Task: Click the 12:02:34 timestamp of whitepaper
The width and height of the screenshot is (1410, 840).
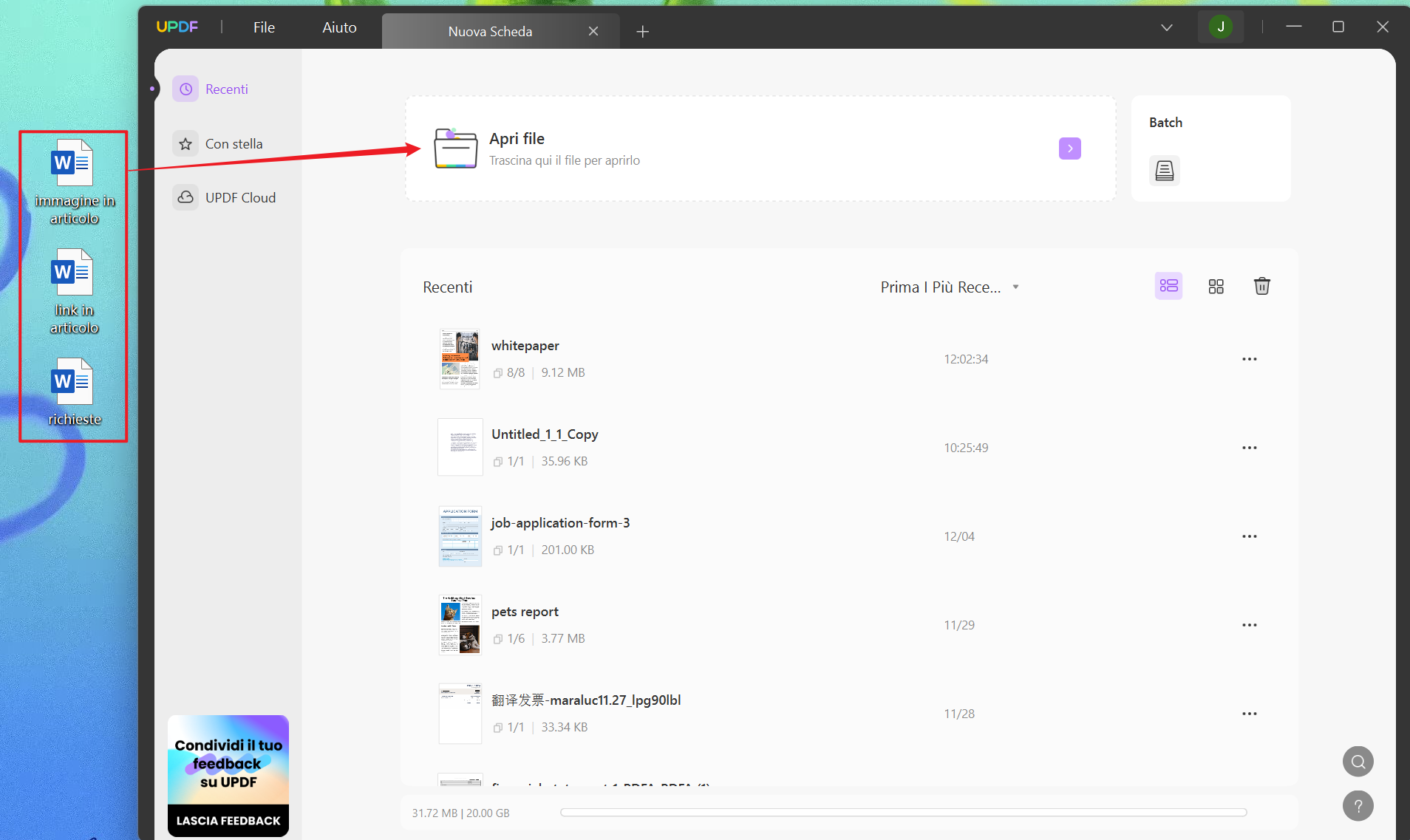Action: pos(966,359)
